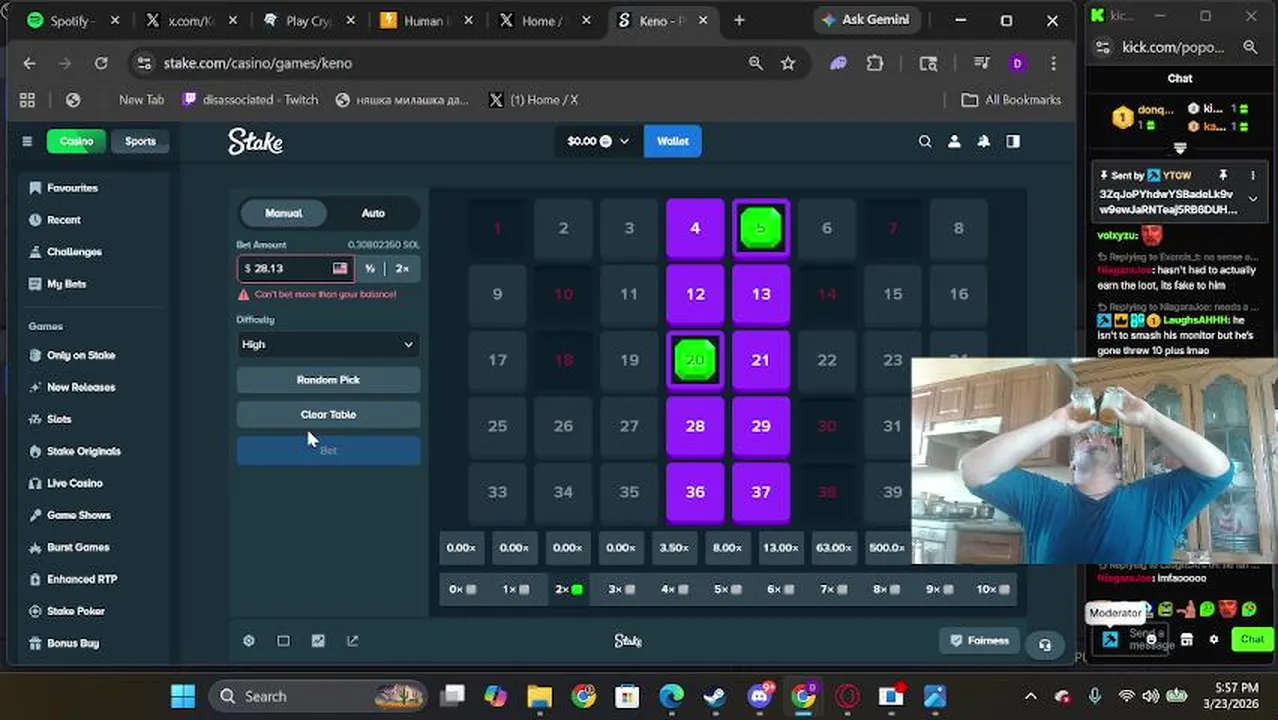The width and height of the screenshot is (1278, 720).
Task: Expand the Kick pinned message chevron
Action: [x=1253, y=199]
